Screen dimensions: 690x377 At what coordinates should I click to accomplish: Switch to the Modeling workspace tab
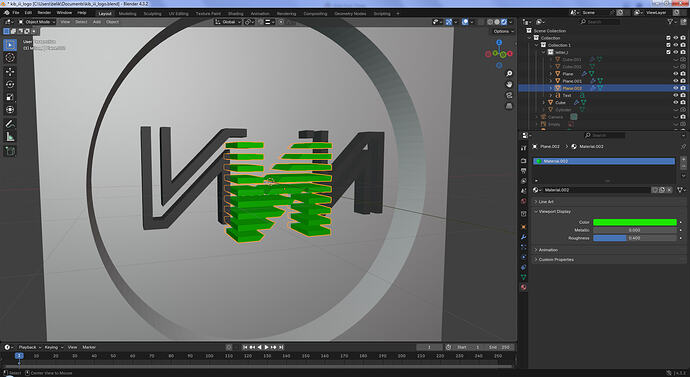(x=128, y=14)
